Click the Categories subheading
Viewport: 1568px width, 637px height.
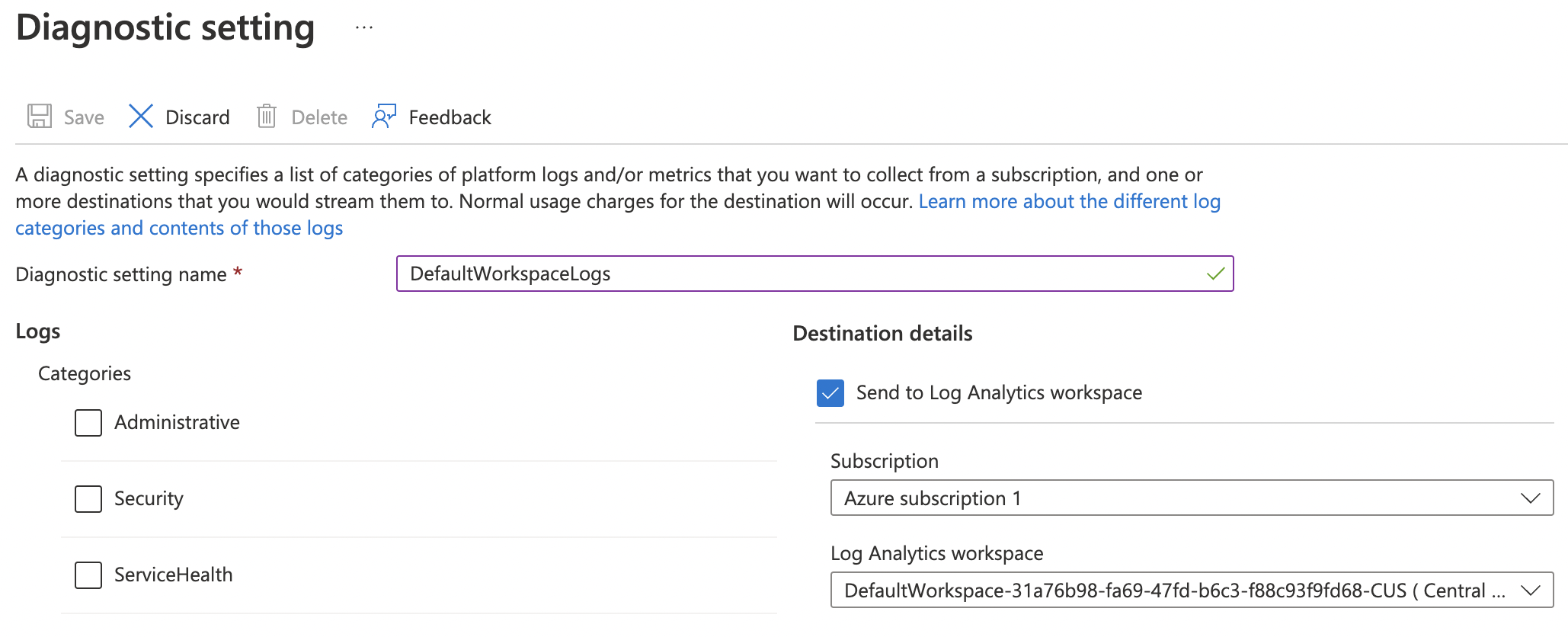tap(85, 373)
